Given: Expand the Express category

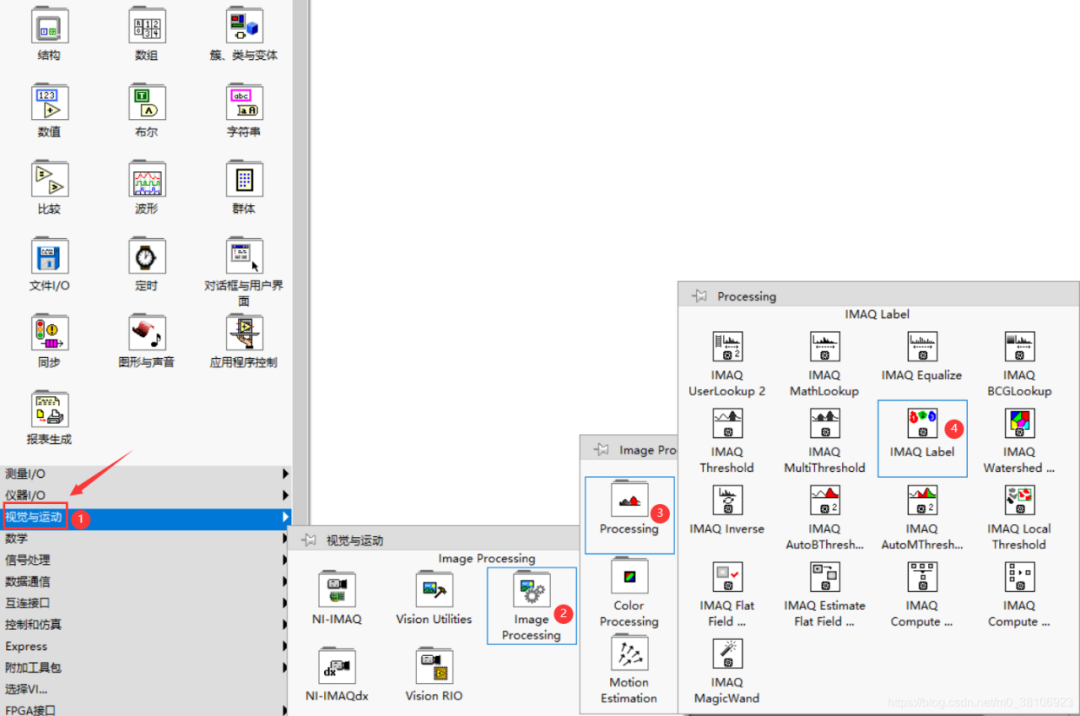Looking at the screenshot, I should 145,646.
